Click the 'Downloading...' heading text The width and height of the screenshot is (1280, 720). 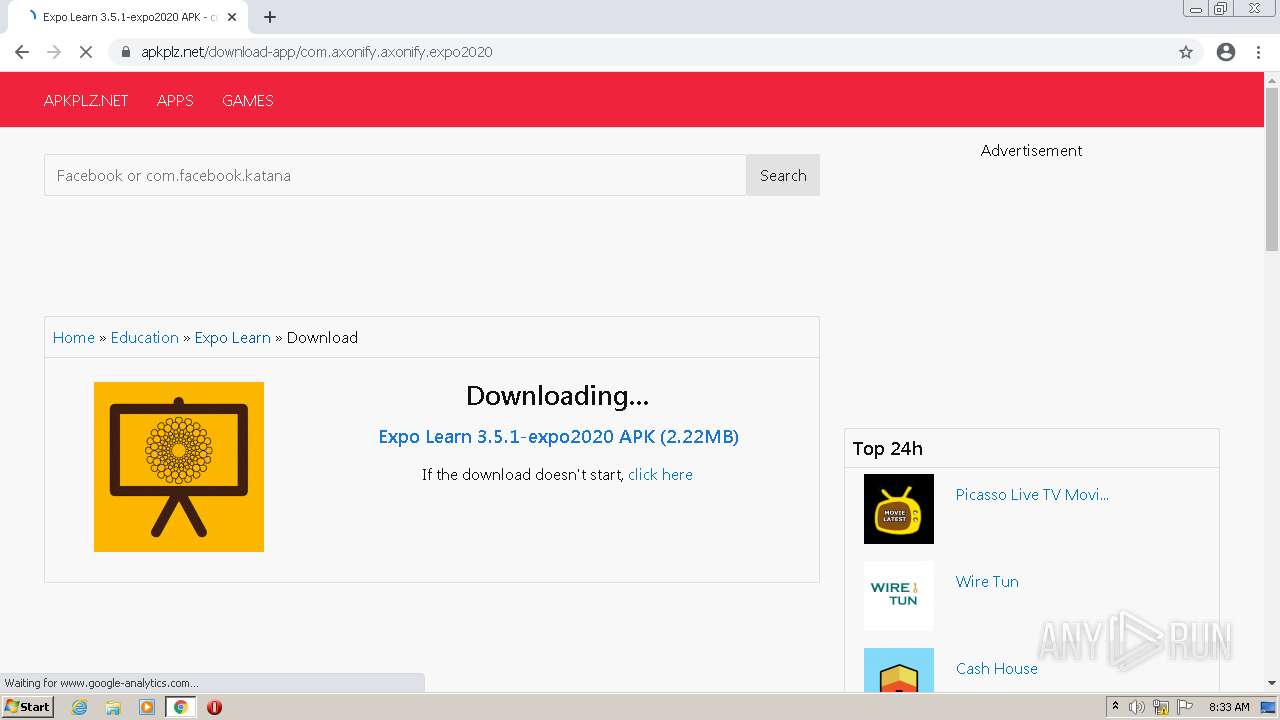pyautogui.click(x=558, y=396)
